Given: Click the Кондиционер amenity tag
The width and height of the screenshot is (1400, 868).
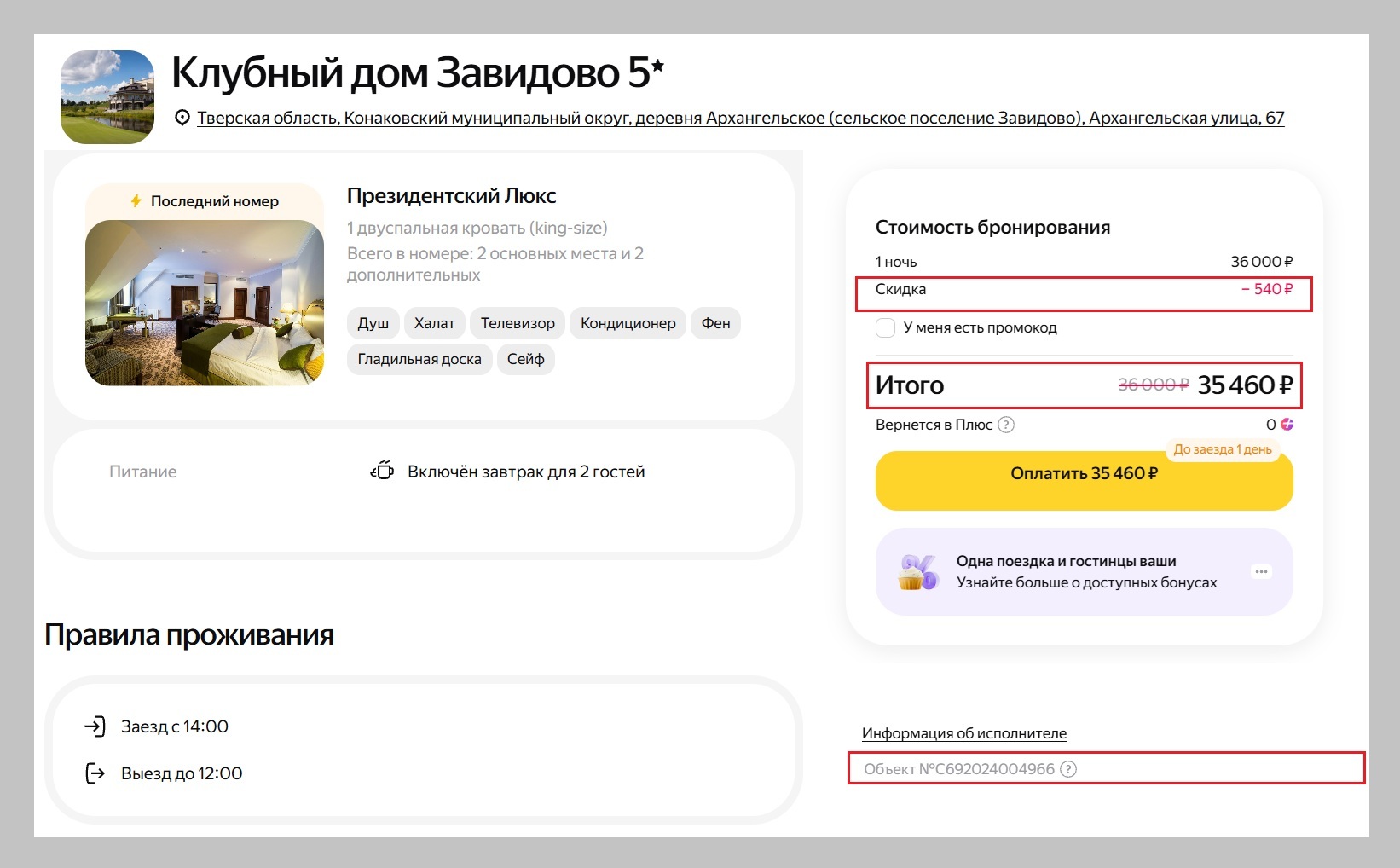Looking at the screenshot, I should (x=628, y=323).
